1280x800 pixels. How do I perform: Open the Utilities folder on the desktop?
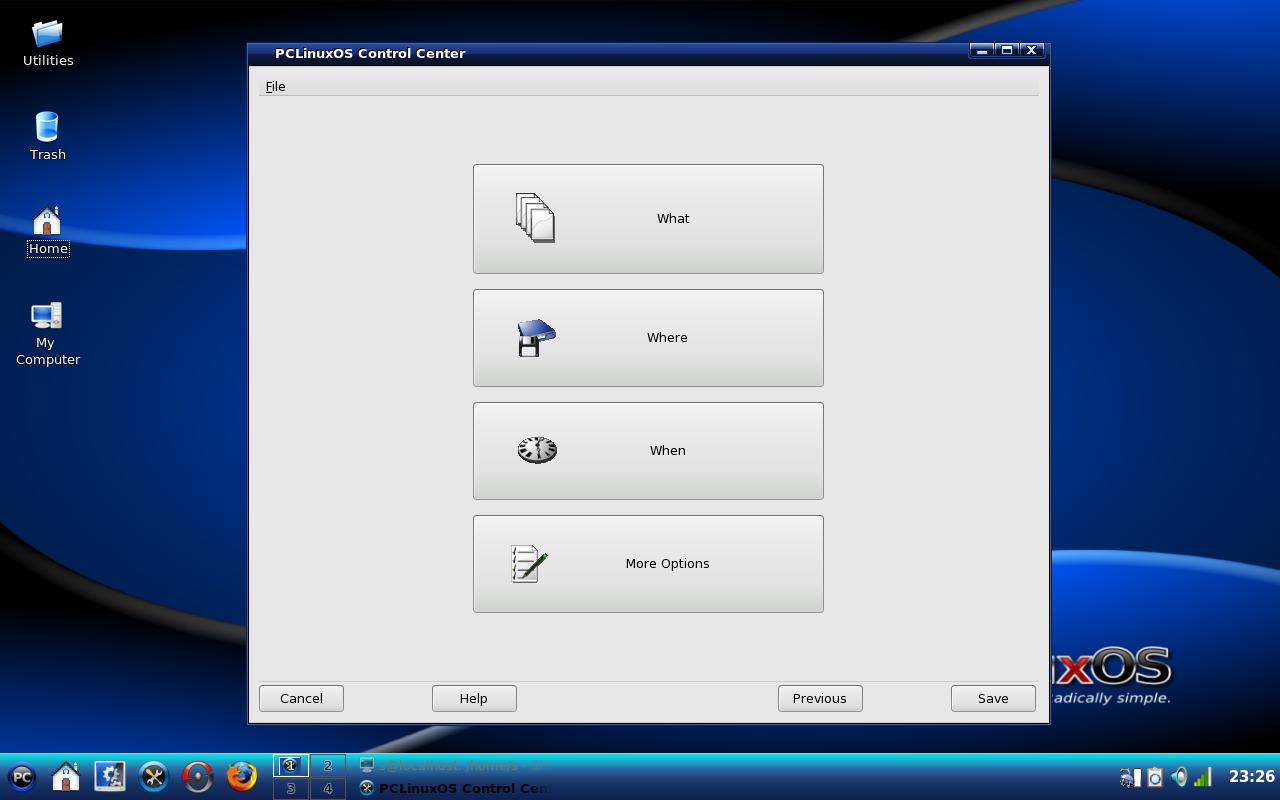point(48,43)
